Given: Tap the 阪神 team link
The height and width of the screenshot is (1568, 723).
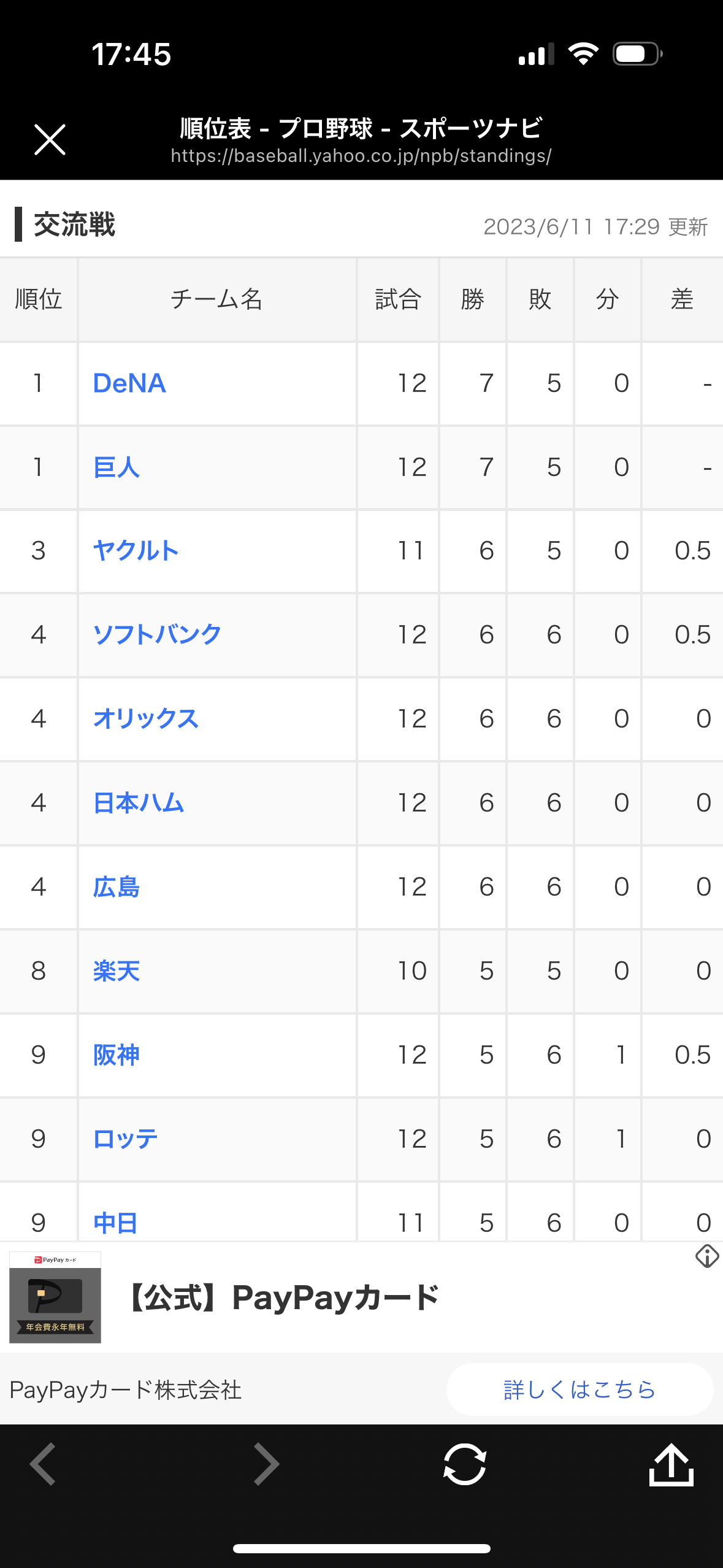Looking at the screenshot, I should (117, 1055).
